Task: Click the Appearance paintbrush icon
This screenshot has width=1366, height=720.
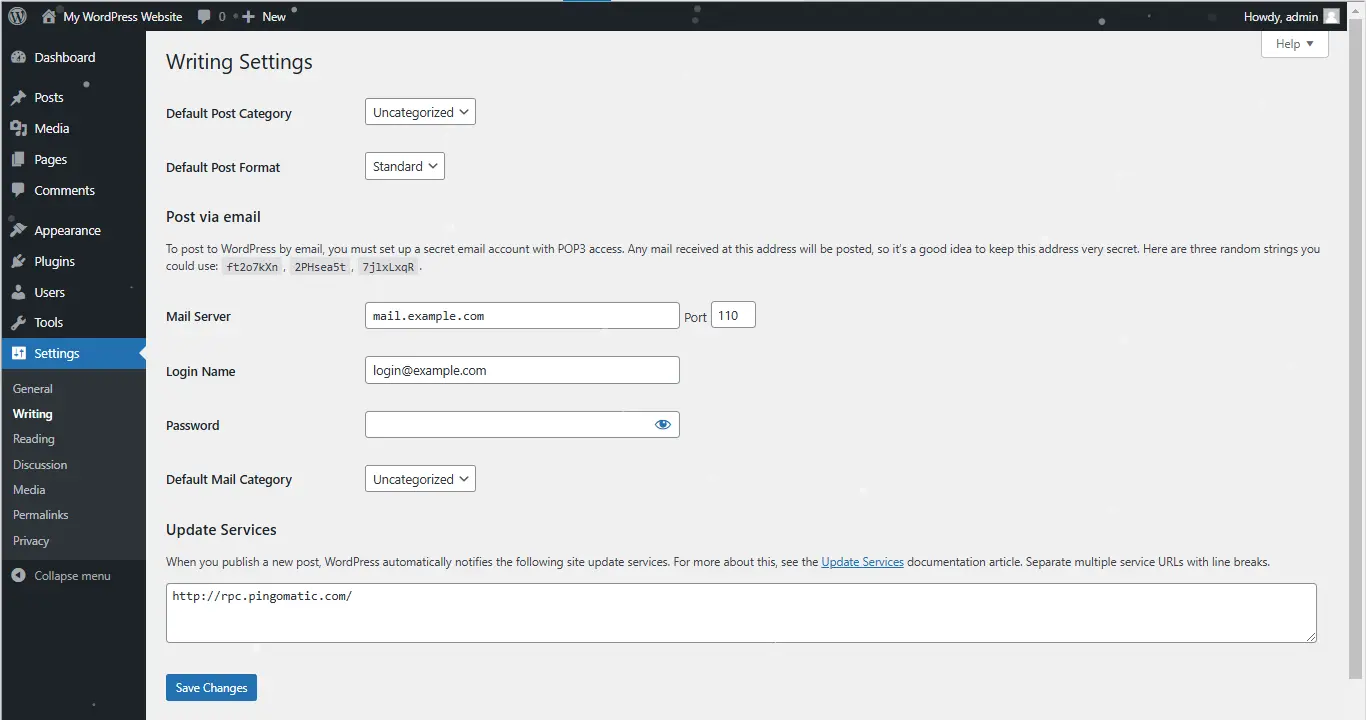Action: [18, 230]
